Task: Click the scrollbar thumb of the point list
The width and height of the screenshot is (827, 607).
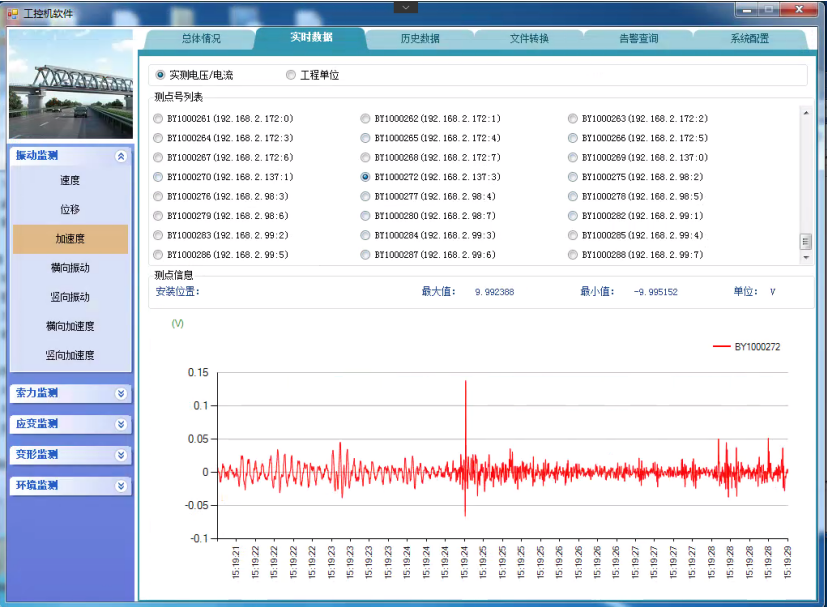Action: pos(806,242)
